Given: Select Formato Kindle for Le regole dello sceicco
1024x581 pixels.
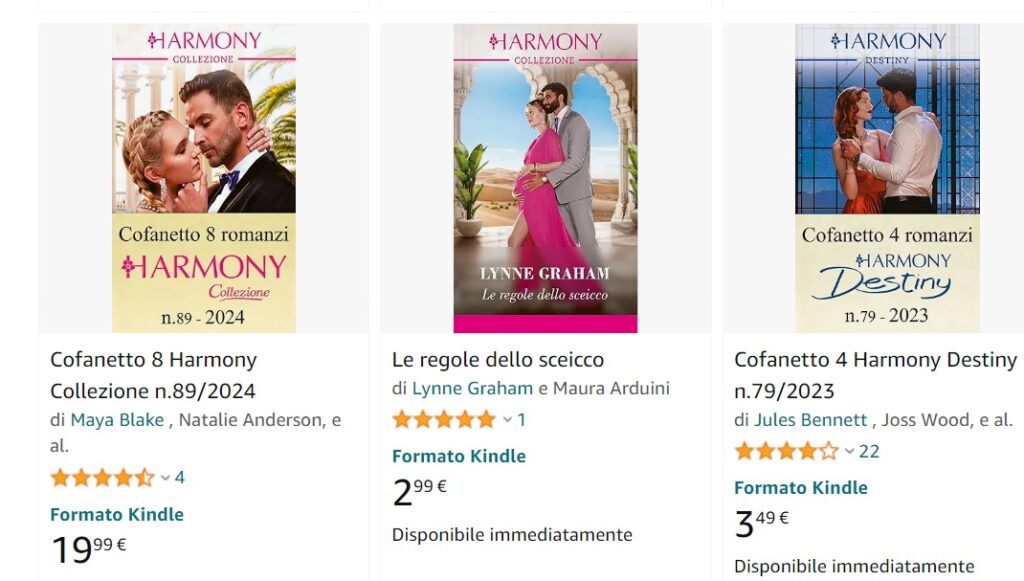Looking at the screenshot, I should 458,456.
